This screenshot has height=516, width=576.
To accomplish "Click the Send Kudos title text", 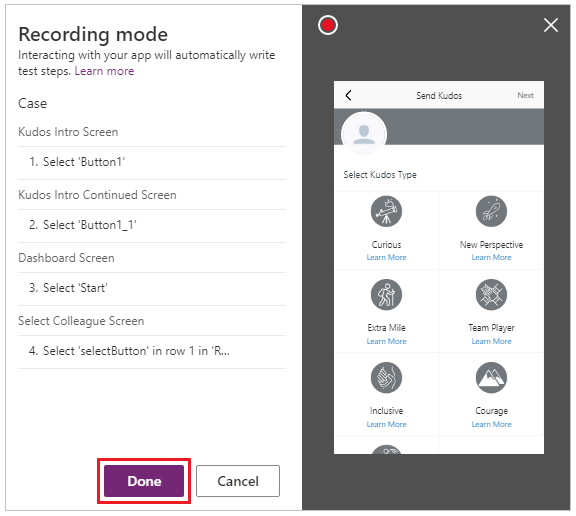I will [x=439, y=96].
